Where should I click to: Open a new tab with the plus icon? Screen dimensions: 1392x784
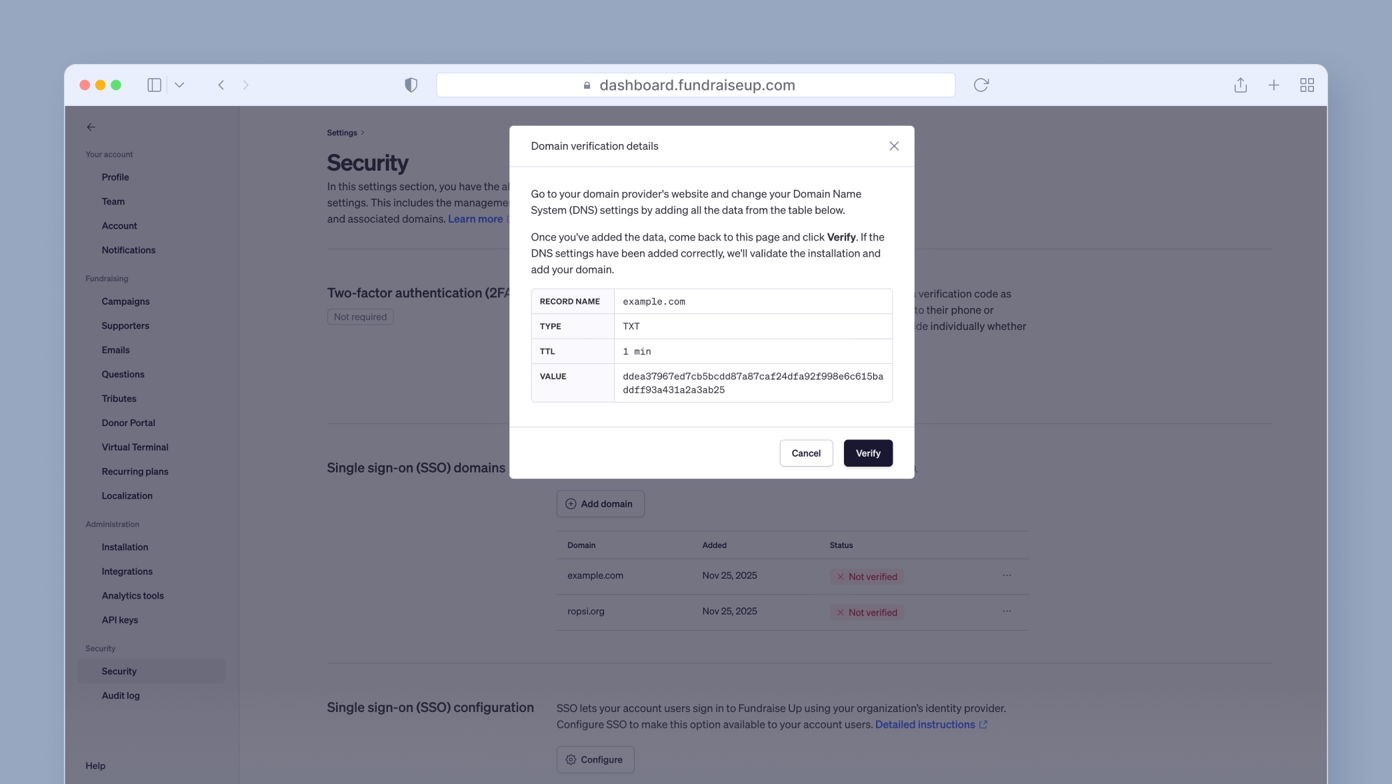(1274, 85)
